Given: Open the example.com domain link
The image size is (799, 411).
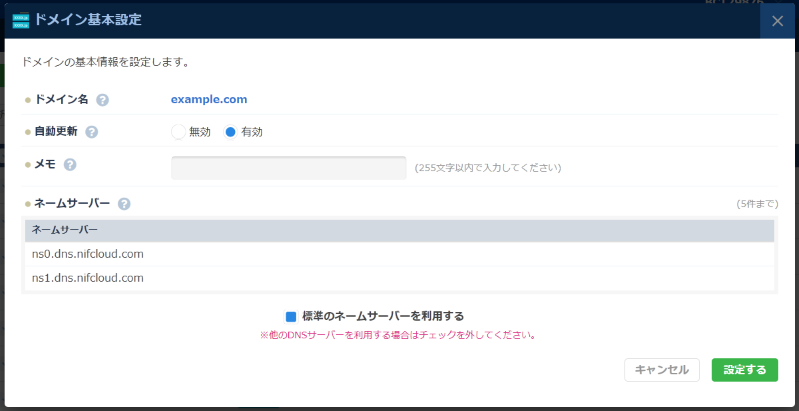Looking at the screenshot, I should 209,99.
